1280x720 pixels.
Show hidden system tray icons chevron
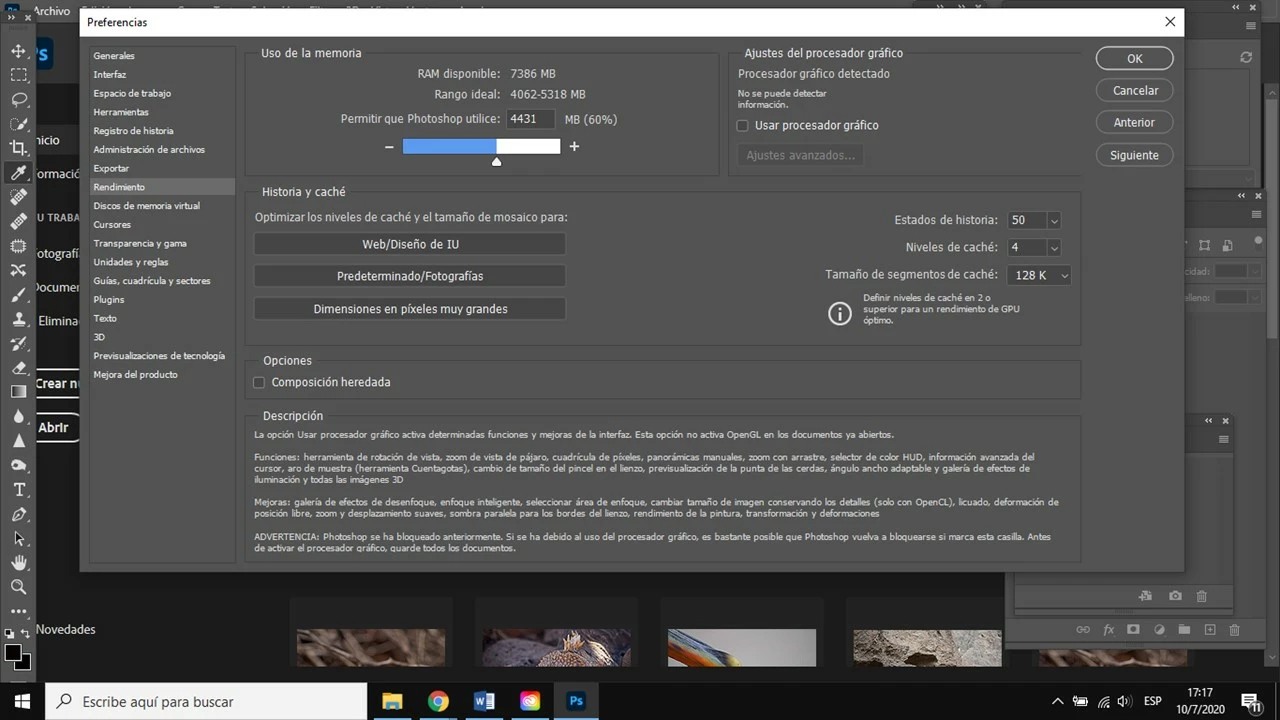[1057, 702]
